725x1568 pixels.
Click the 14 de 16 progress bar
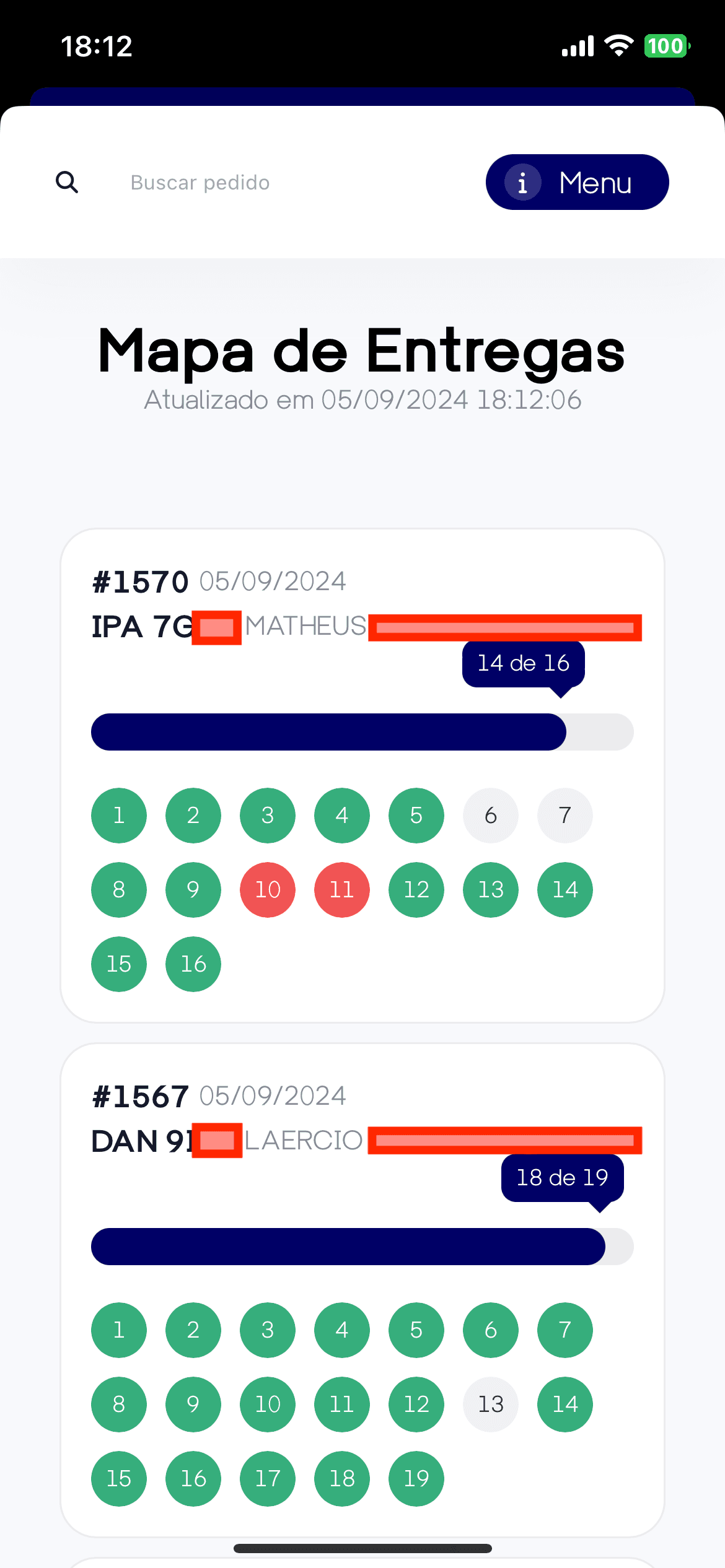(362, 732)
